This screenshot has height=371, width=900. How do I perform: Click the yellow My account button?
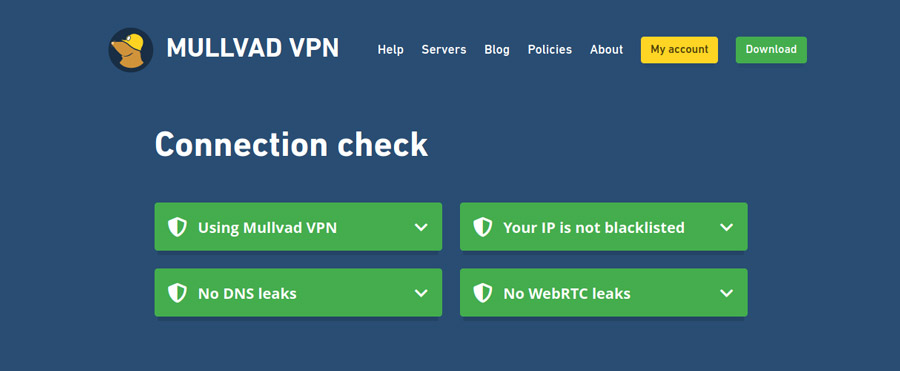tap(680, 50)
